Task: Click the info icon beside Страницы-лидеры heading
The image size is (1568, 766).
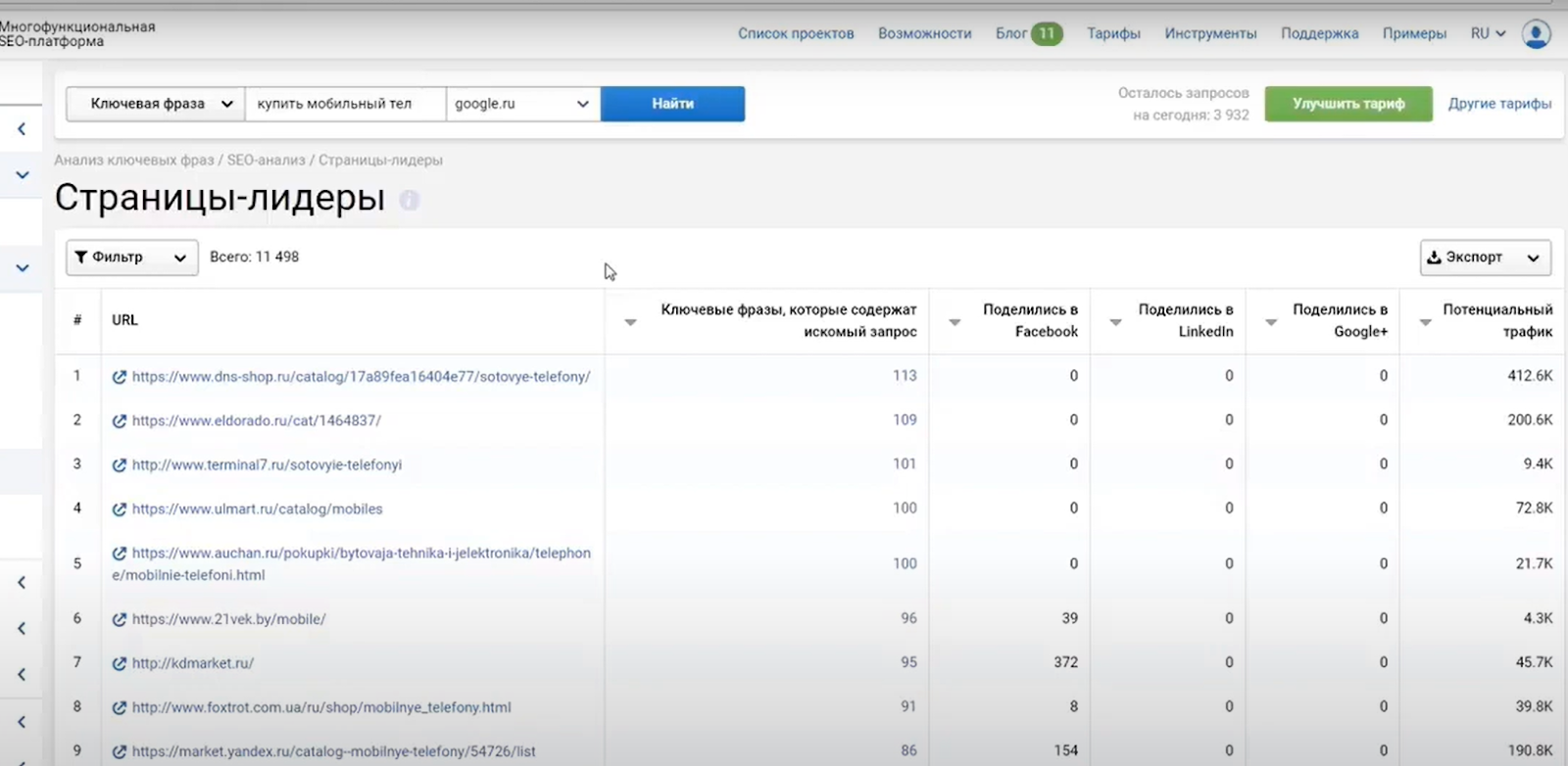Action: [x=410, y=200]
